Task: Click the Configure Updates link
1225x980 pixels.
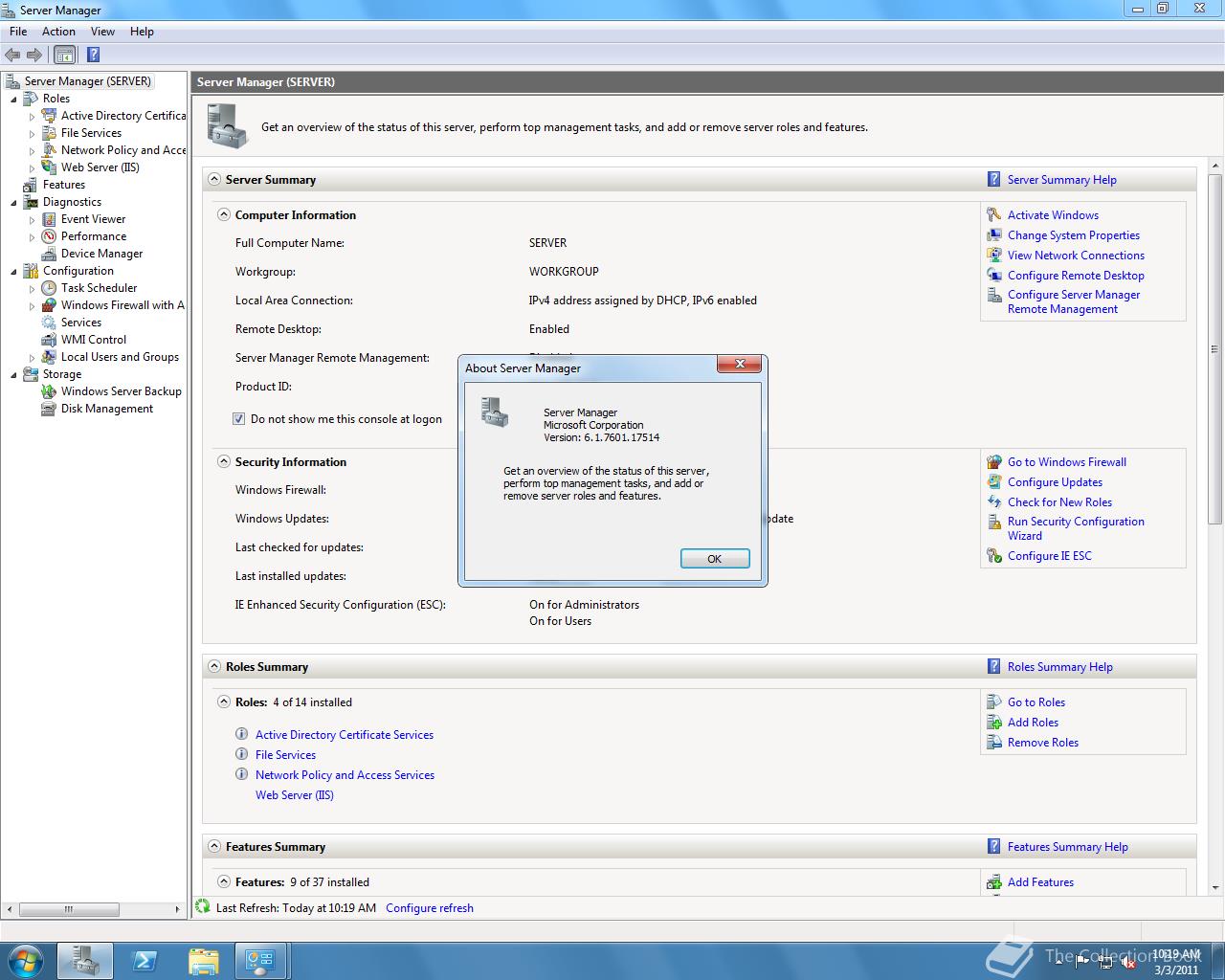Action: tap(1055, 482)
